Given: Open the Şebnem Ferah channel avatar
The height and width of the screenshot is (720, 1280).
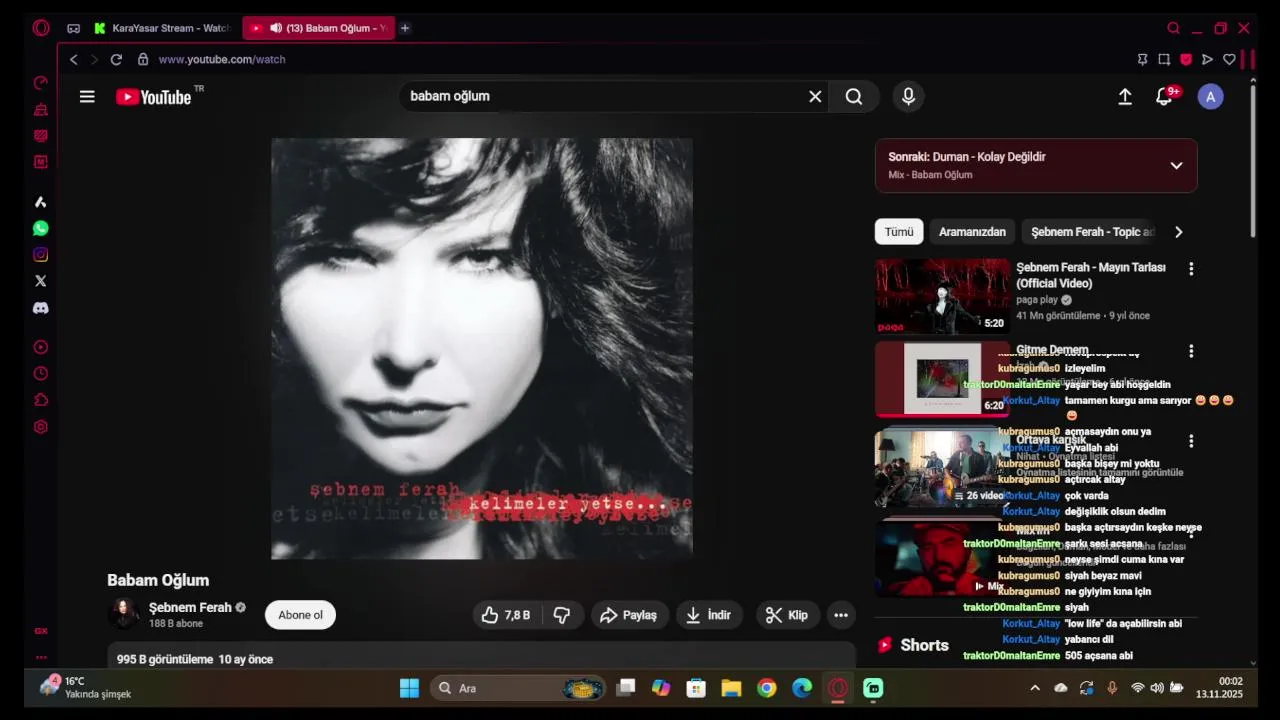Looking at the screenshot, I should pos(124,614).
